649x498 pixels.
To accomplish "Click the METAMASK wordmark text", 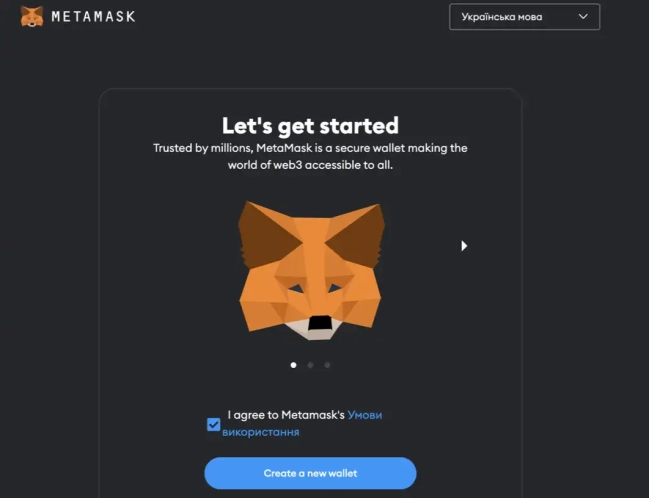I will coord(94,17).
